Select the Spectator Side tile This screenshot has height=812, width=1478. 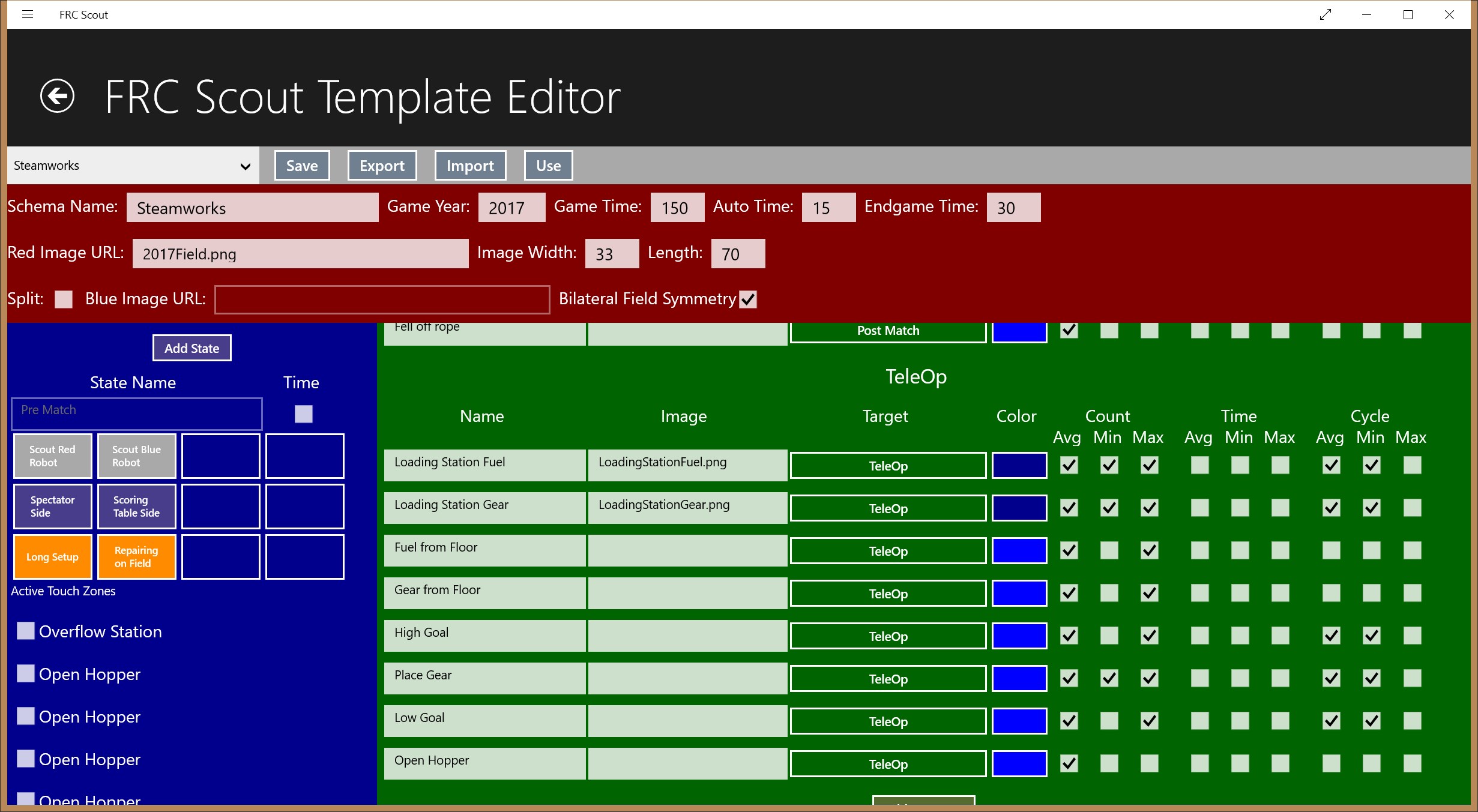point(53,507)
